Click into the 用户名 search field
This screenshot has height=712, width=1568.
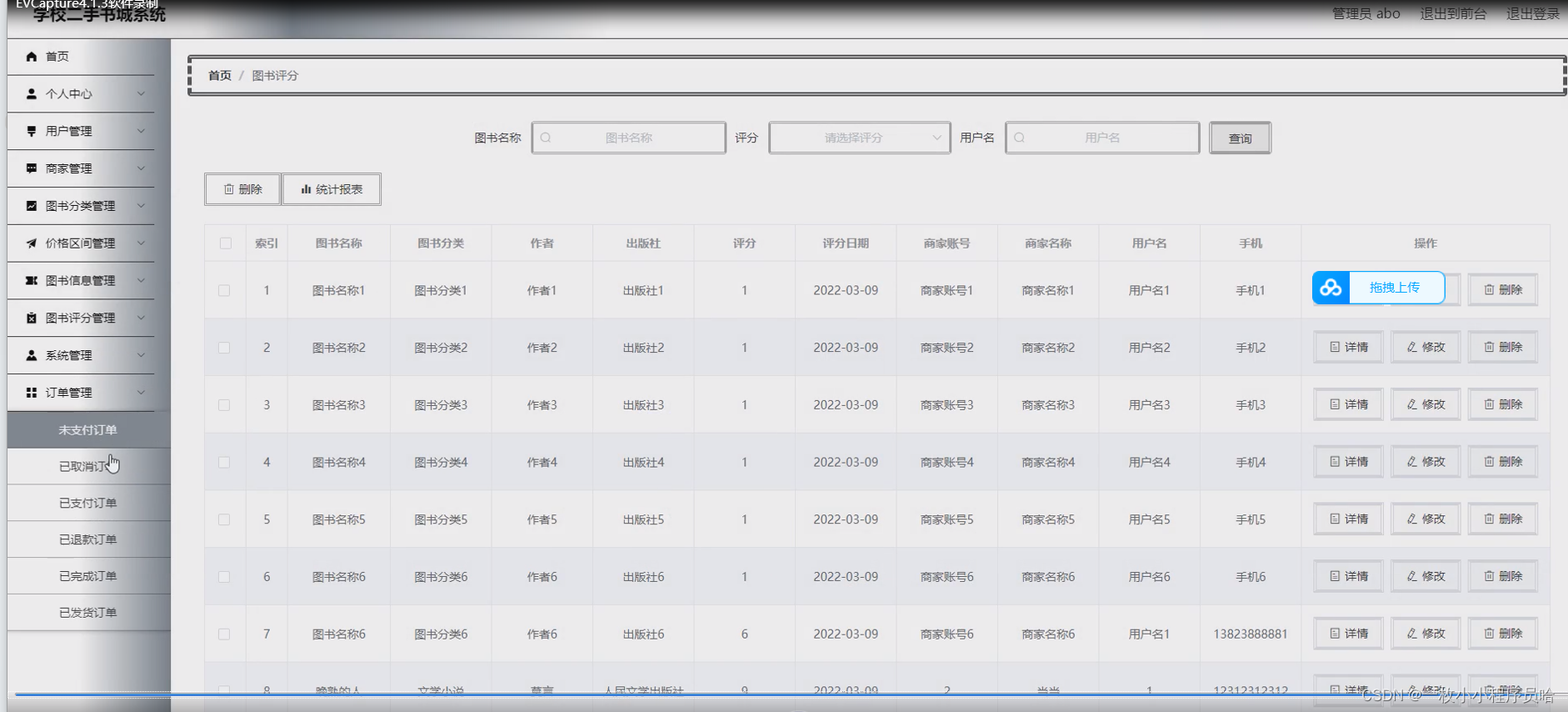1102,138
